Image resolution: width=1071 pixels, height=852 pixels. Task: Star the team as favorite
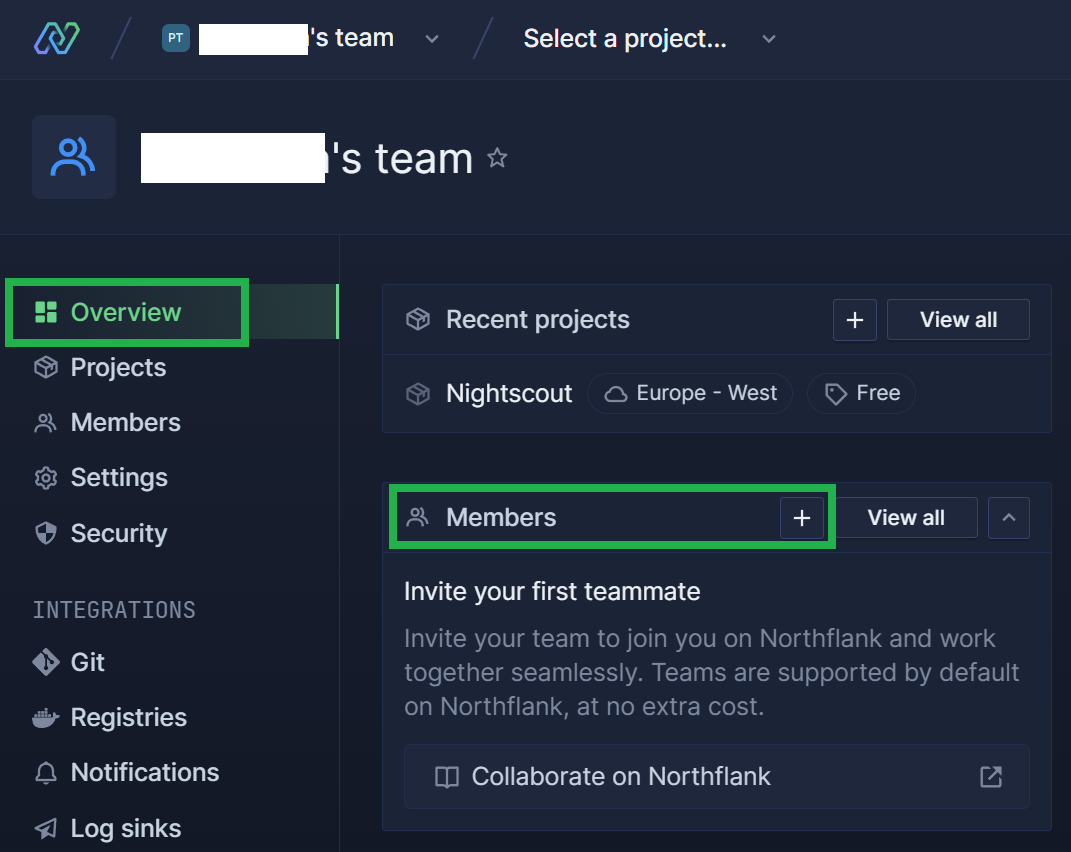(497, 158)
